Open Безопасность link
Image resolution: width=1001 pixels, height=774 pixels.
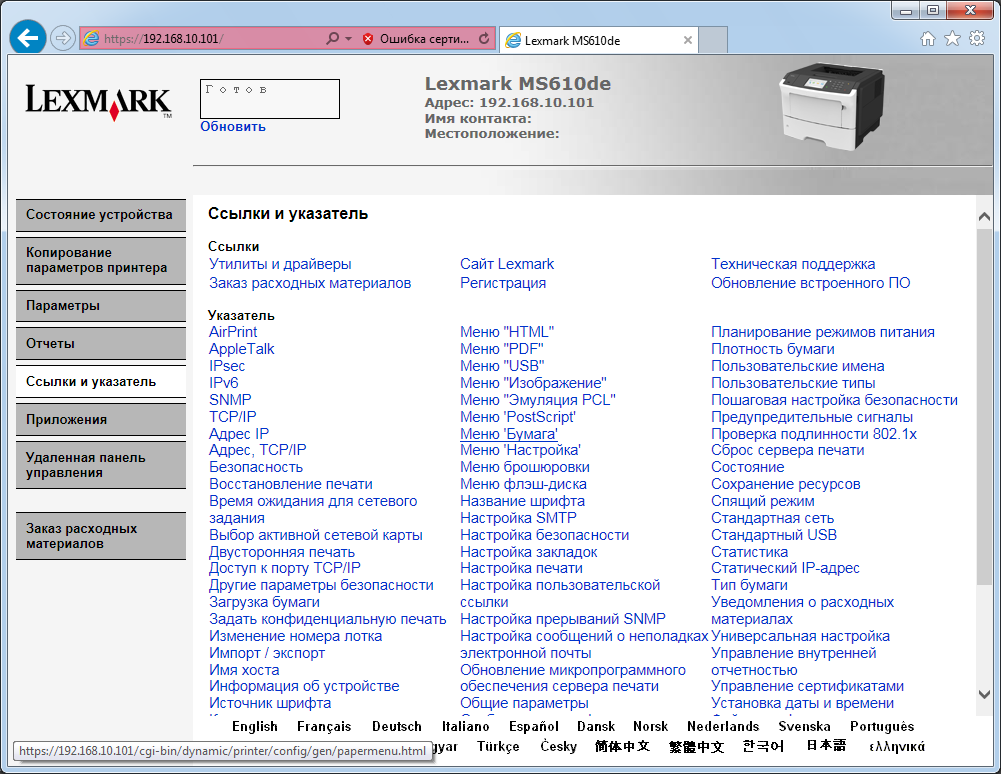tap(256, 467)
